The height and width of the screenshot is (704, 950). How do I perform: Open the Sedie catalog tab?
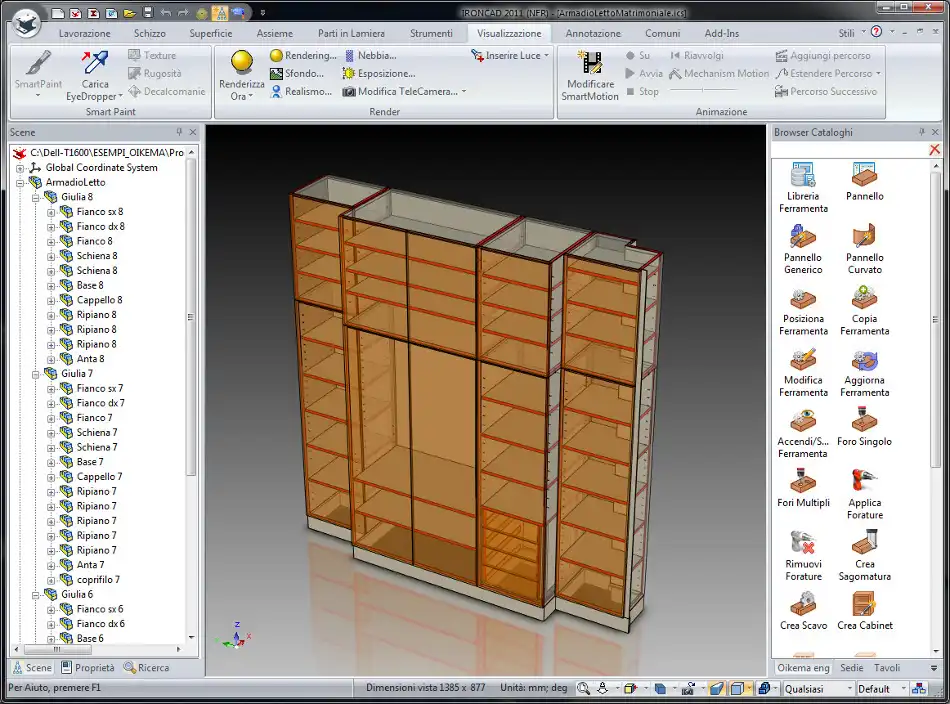tap(852, 668)
